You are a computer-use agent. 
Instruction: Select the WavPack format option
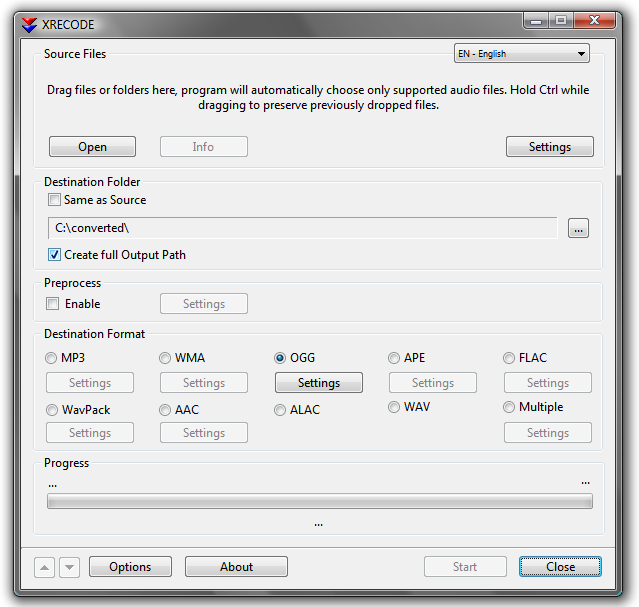point(52,410)
